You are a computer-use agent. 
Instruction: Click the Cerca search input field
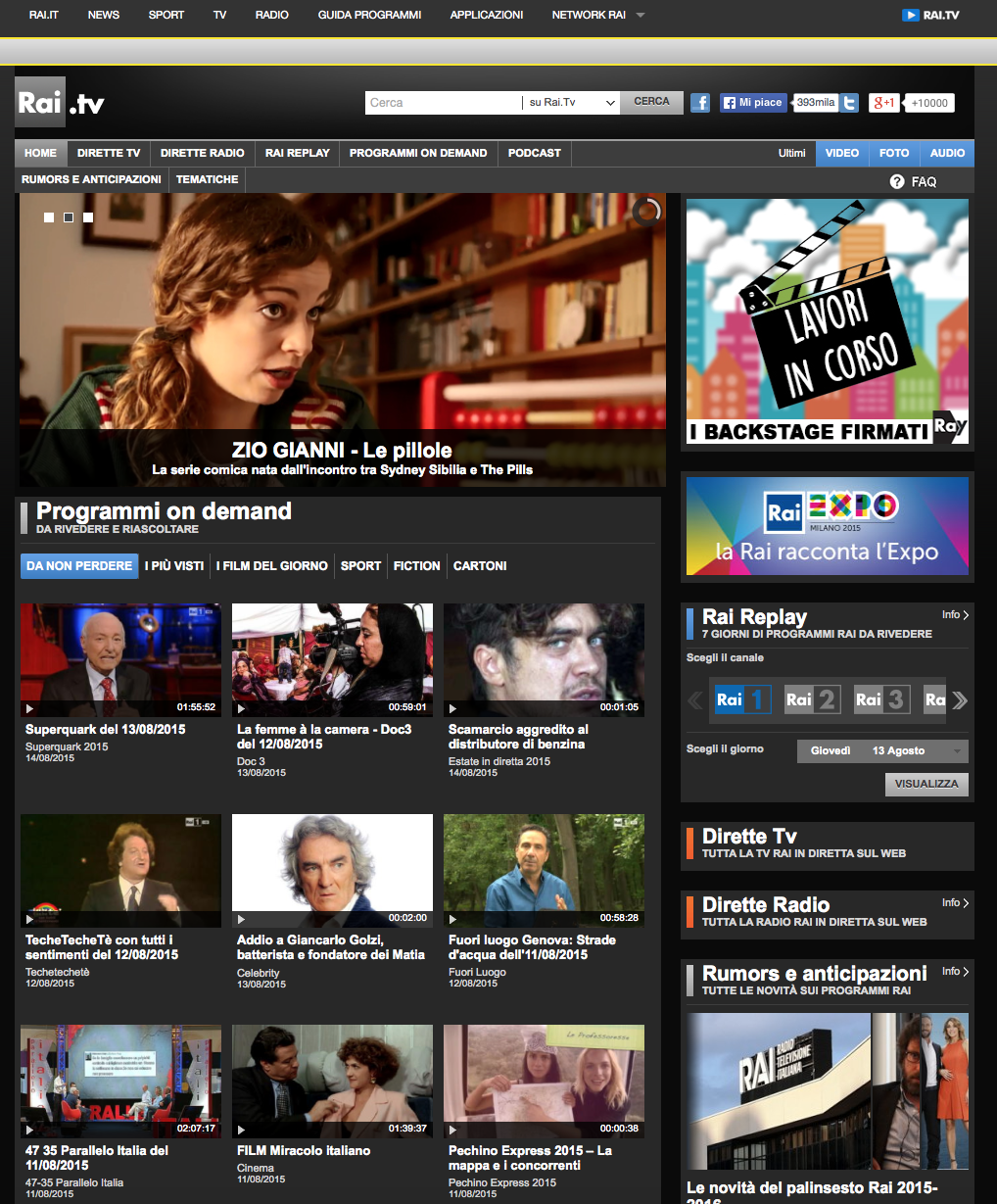tap(444, 103)
